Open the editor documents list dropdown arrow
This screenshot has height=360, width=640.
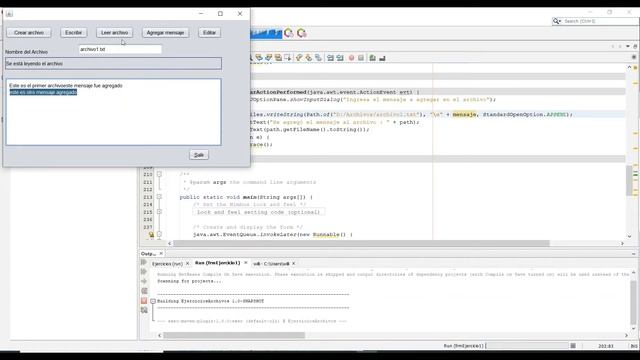pos(628,46)
